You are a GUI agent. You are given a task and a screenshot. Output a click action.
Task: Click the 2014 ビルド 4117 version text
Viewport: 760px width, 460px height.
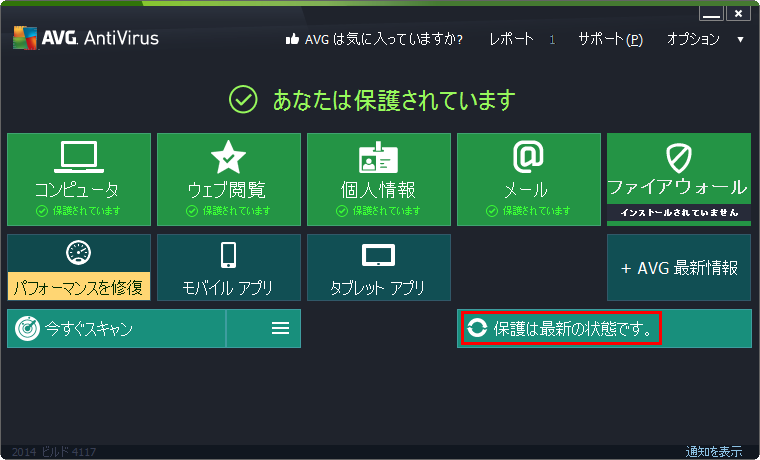tap(54, 452)
